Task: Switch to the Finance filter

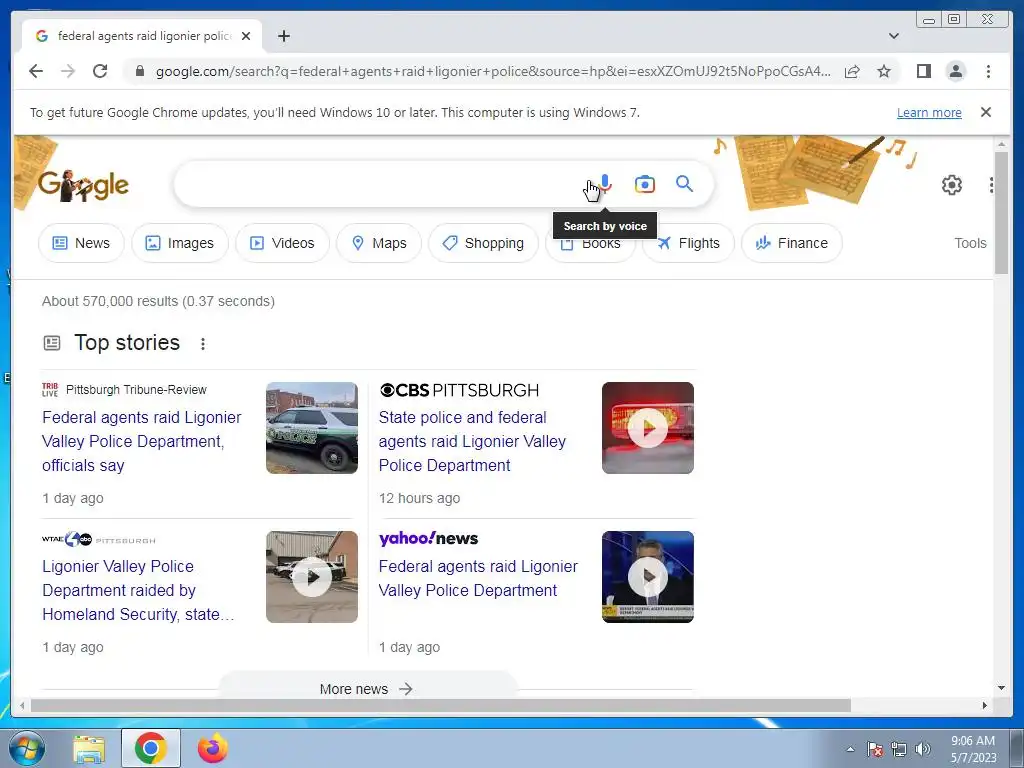Action: coord(792,243)
